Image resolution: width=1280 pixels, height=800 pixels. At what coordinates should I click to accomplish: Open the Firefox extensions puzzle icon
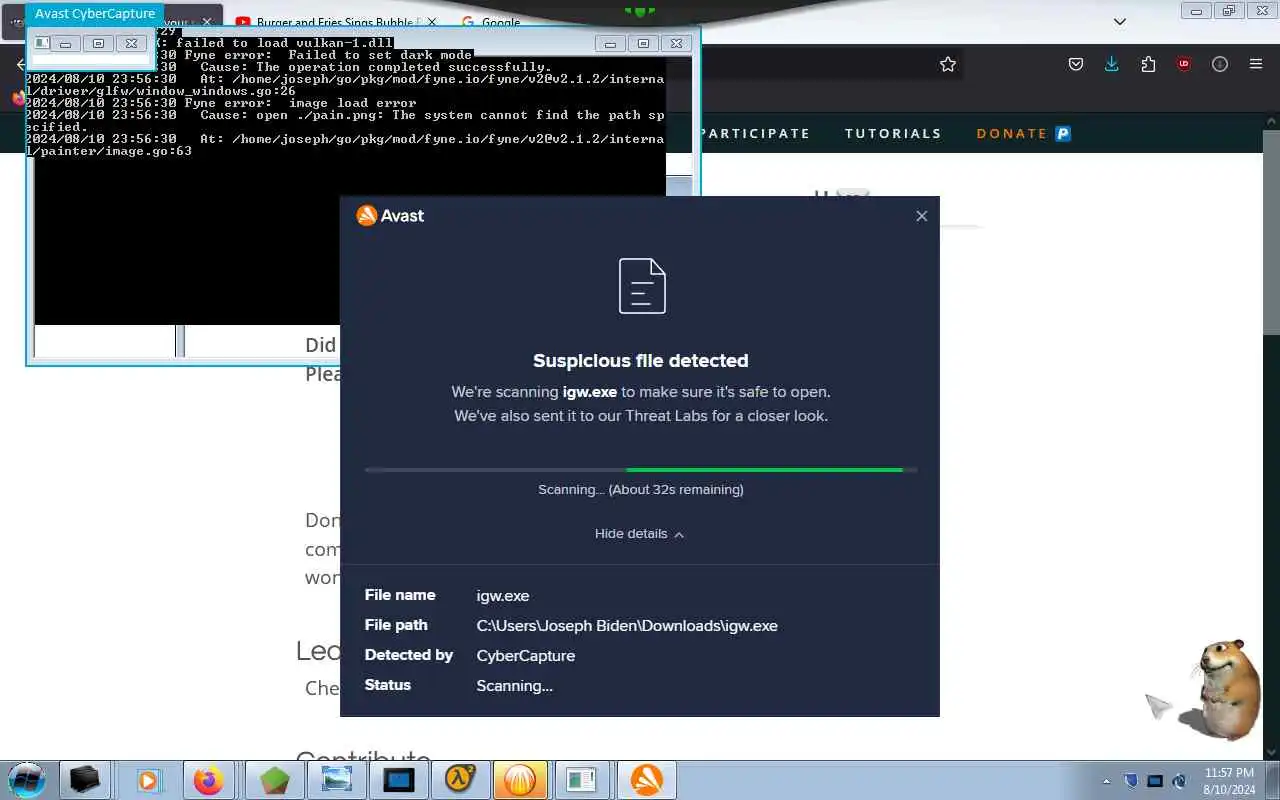[x=1148, y=64]
